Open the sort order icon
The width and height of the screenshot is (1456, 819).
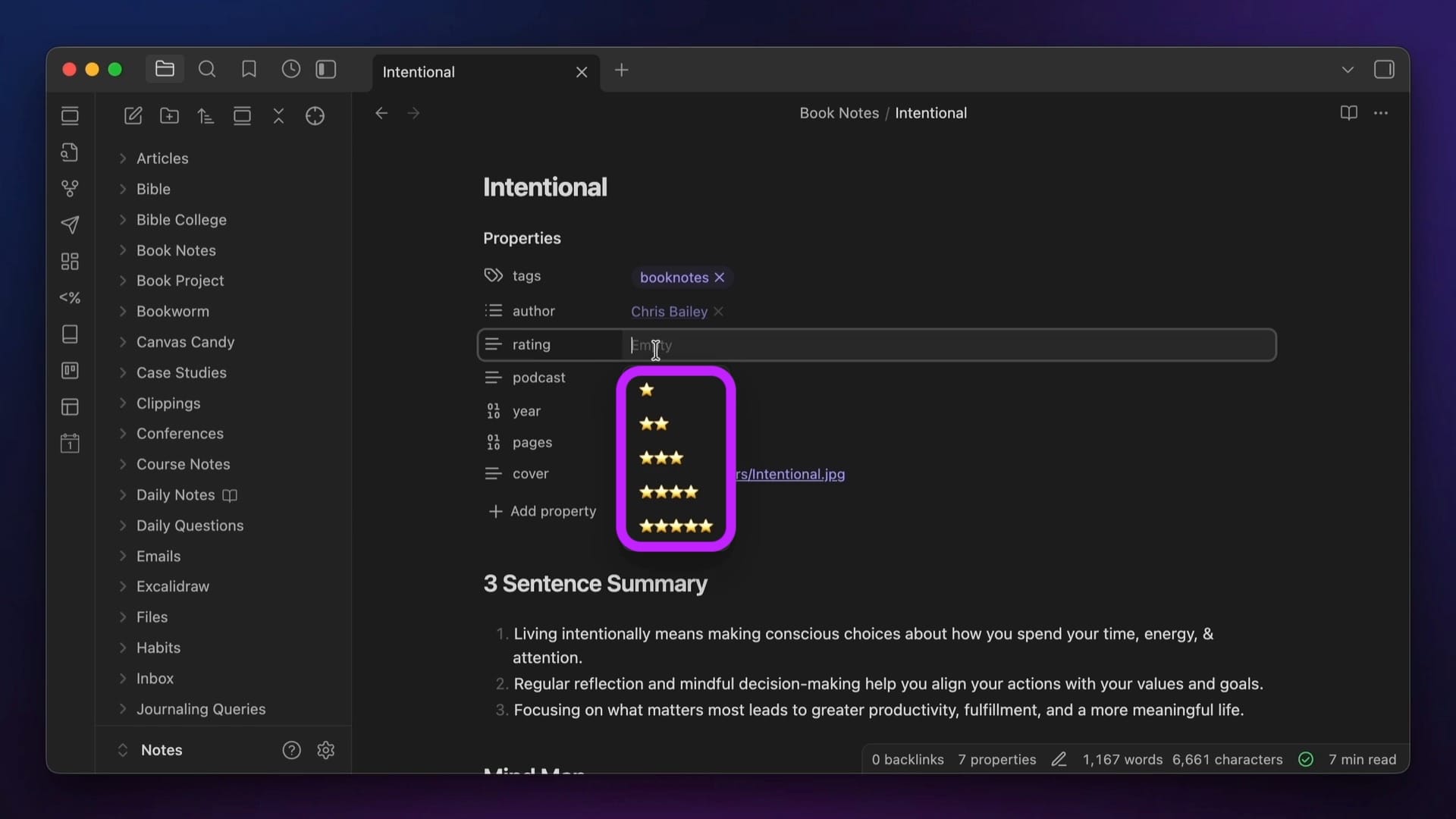(206, 116)
